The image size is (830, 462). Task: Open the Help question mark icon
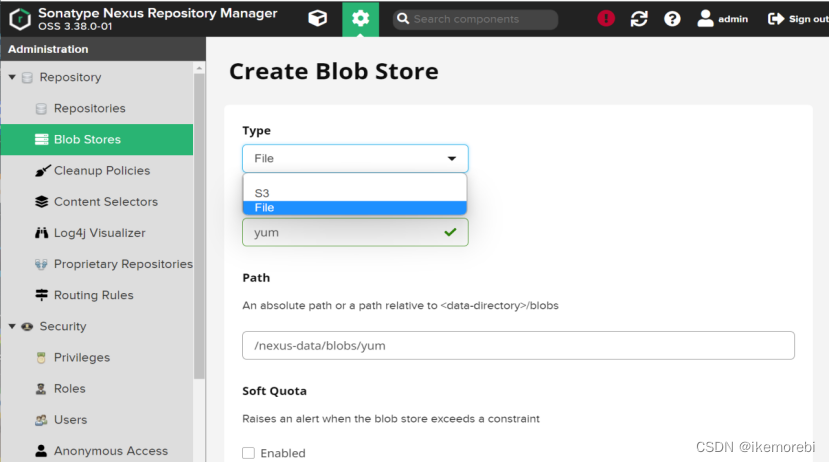click(672, 19)
